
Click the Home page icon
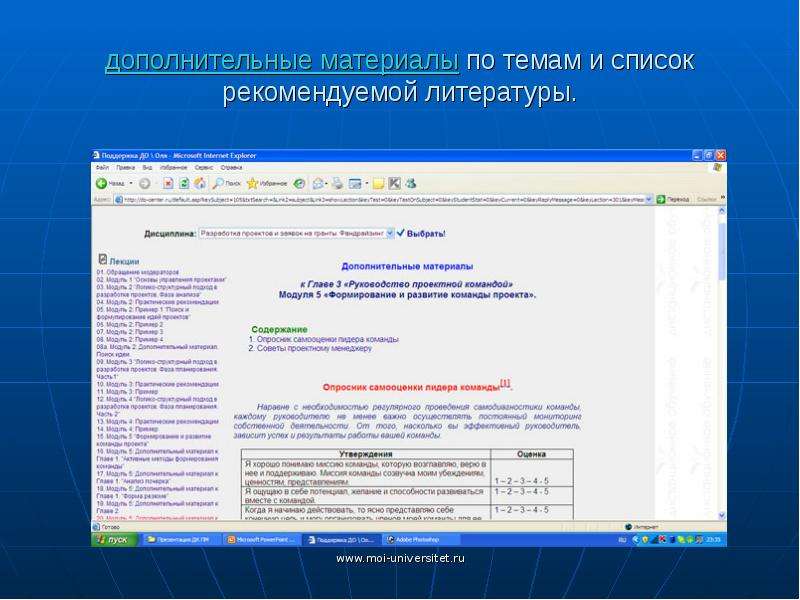[x=200, y=183]
